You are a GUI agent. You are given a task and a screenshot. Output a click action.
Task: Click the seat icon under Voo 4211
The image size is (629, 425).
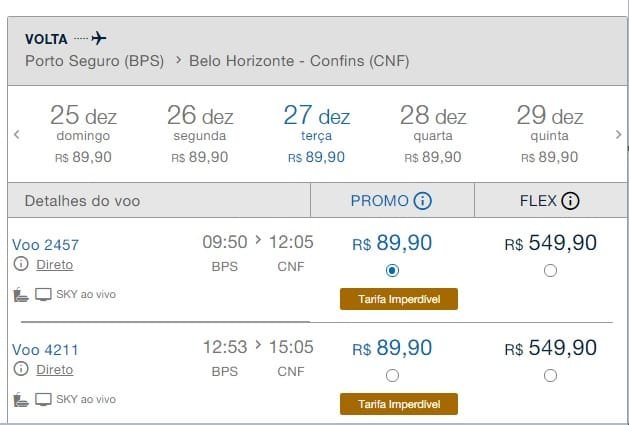point(20,400)
